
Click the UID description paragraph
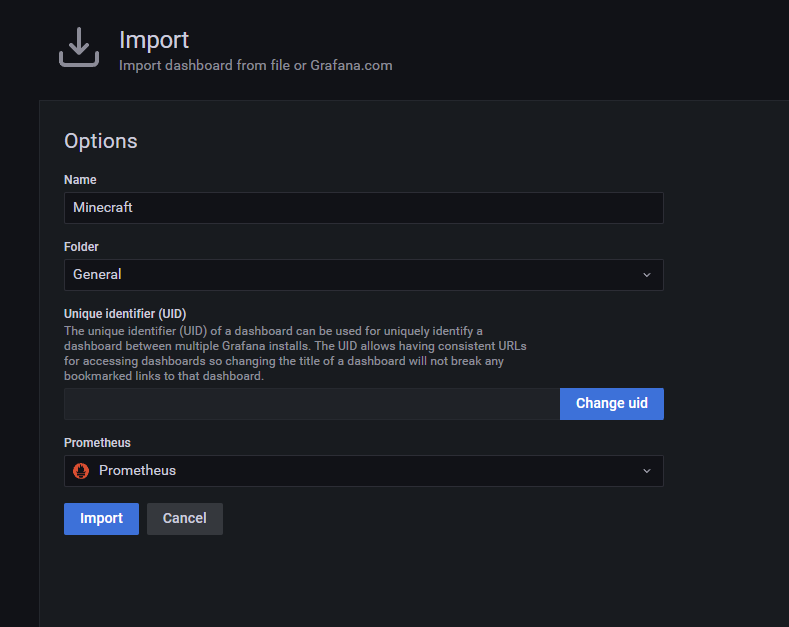[x=295, y=353]
